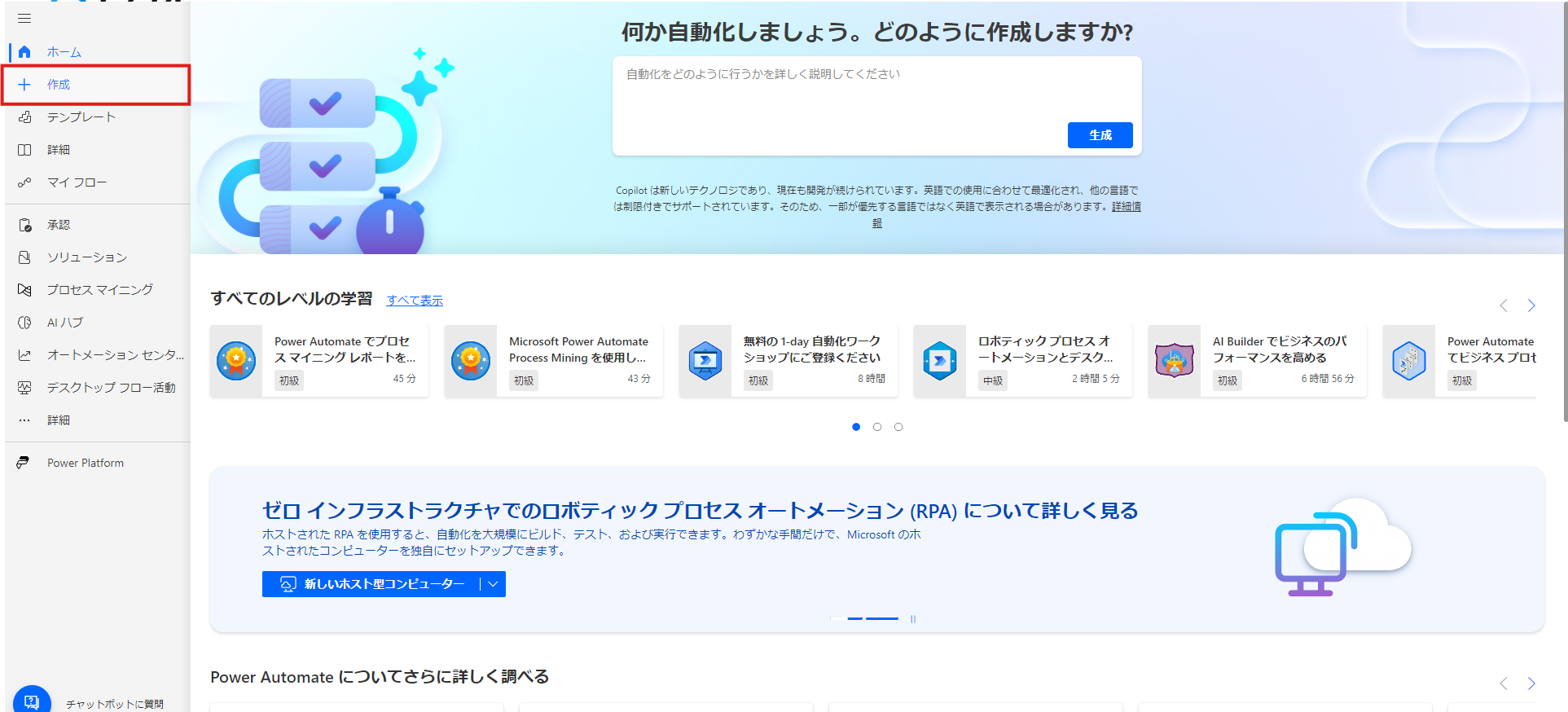Click the hexagon icon on the ロボティック プロセス card

940,360
